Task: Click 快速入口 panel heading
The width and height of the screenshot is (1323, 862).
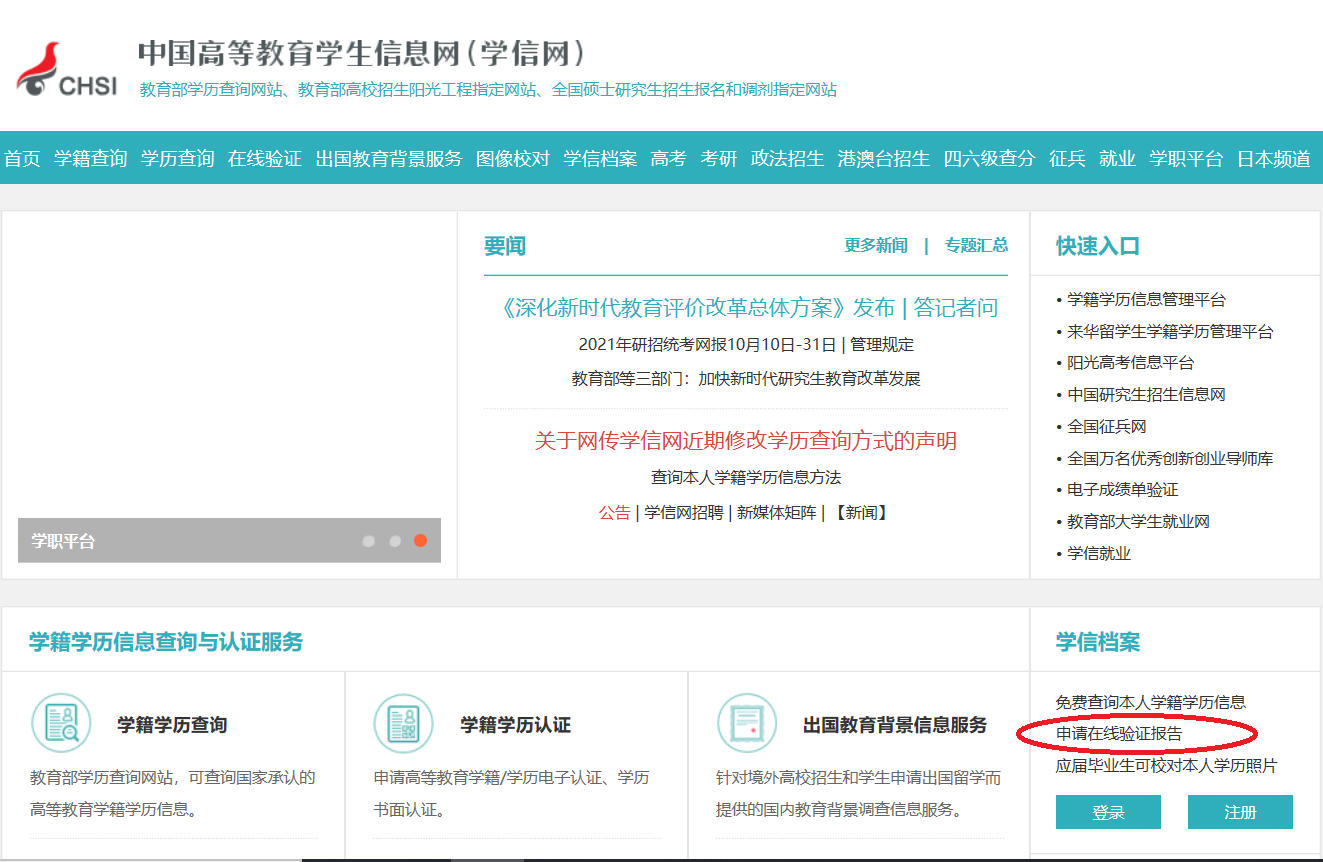Action: 1098,246
